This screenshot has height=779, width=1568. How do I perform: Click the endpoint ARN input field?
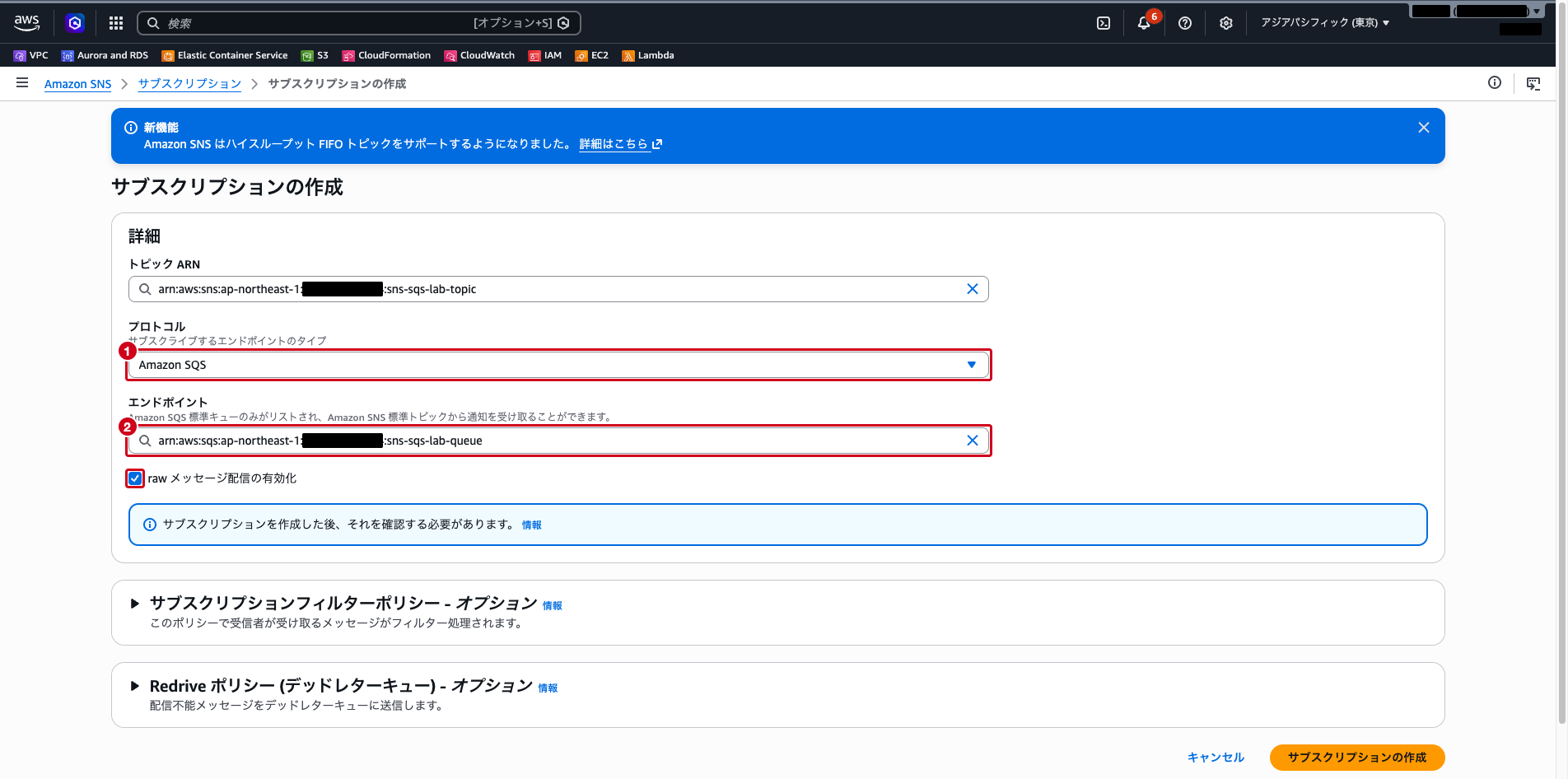(x=558, y=441)
